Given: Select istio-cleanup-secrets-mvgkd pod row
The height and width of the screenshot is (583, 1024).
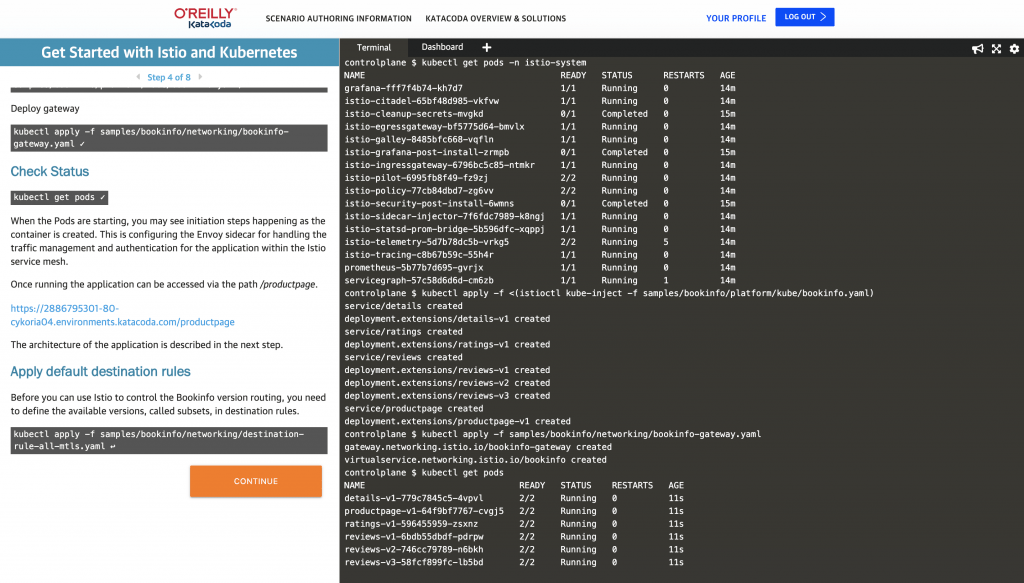Looking at the screenshot, I should [x=540, y=114].
